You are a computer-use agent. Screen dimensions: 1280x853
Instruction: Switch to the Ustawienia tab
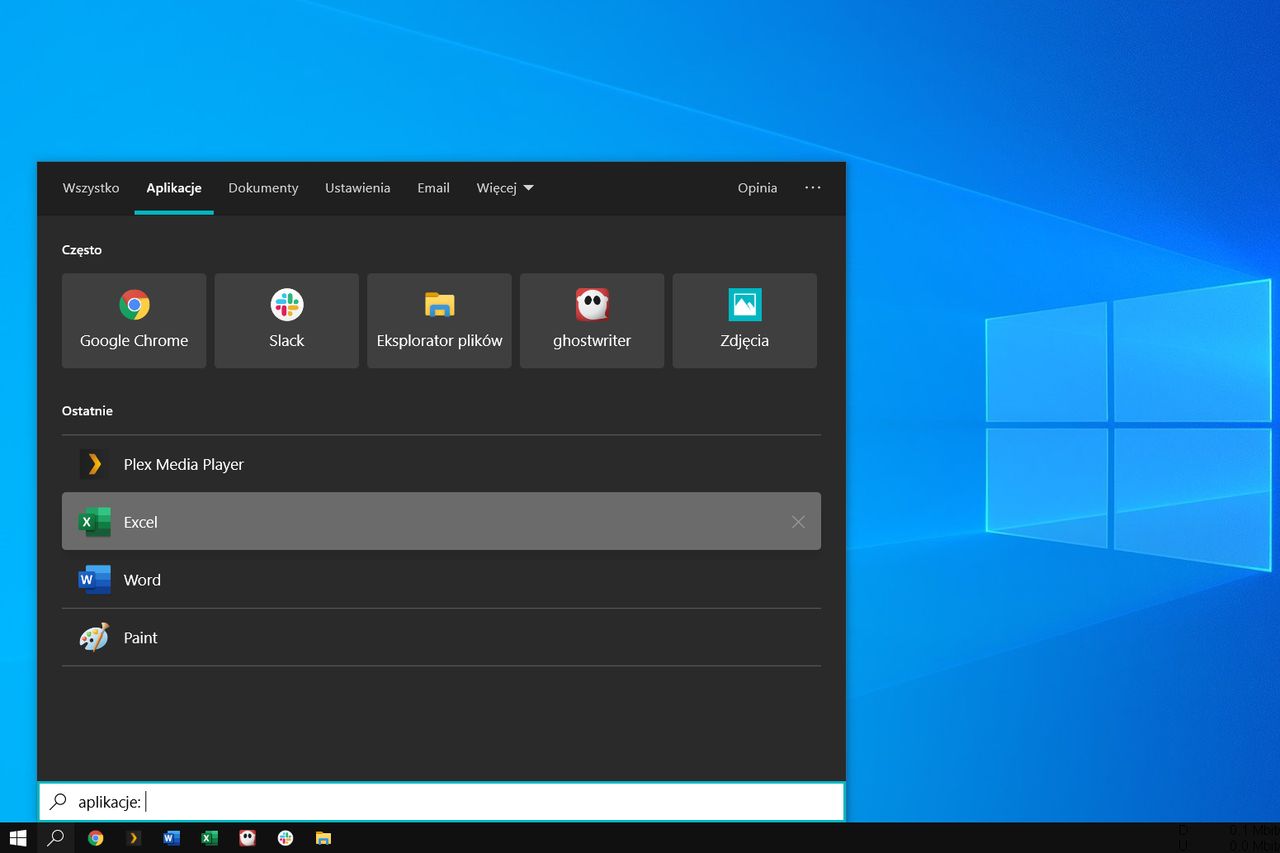(x=357, y=188)
